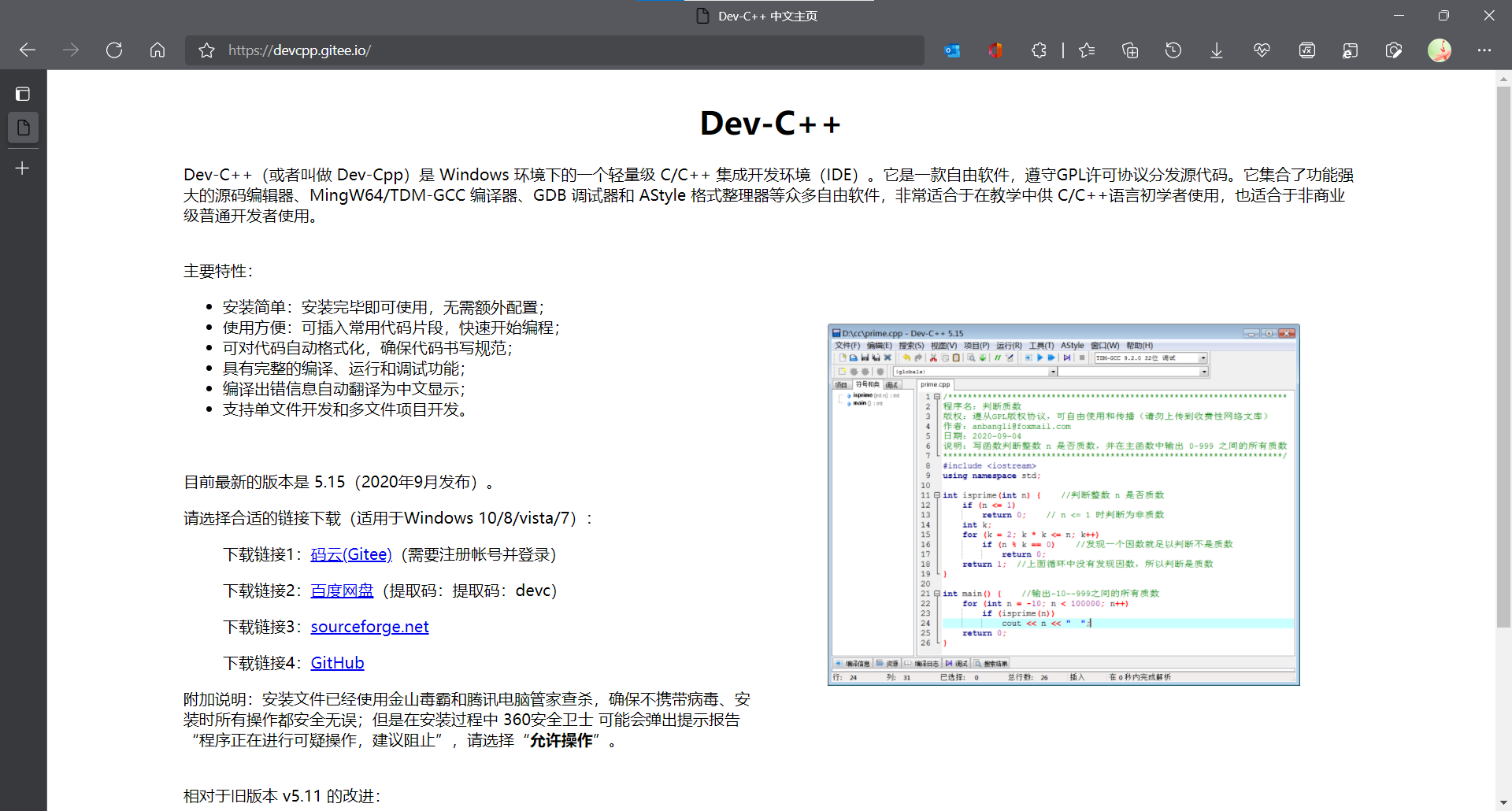This screenshot has width=1512, height=811.
Task: Open the Outlook extension icon
Action: coord(952,50)
